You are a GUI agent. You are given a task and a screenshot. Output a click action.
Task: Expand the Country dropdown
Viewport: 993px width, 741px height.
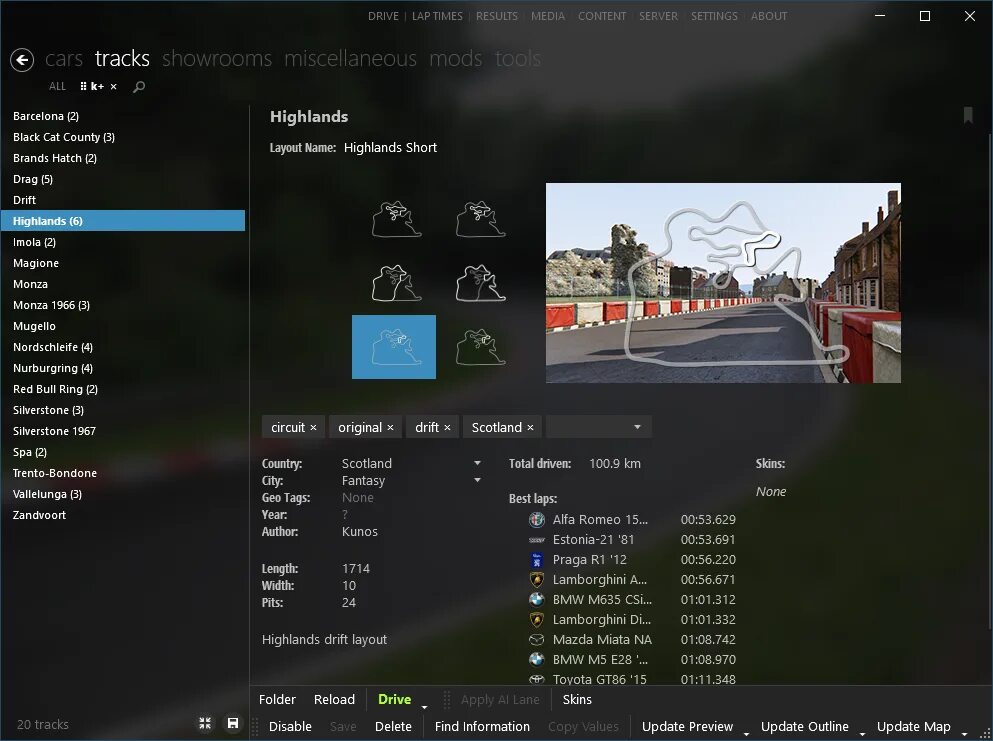coord(477,464)
